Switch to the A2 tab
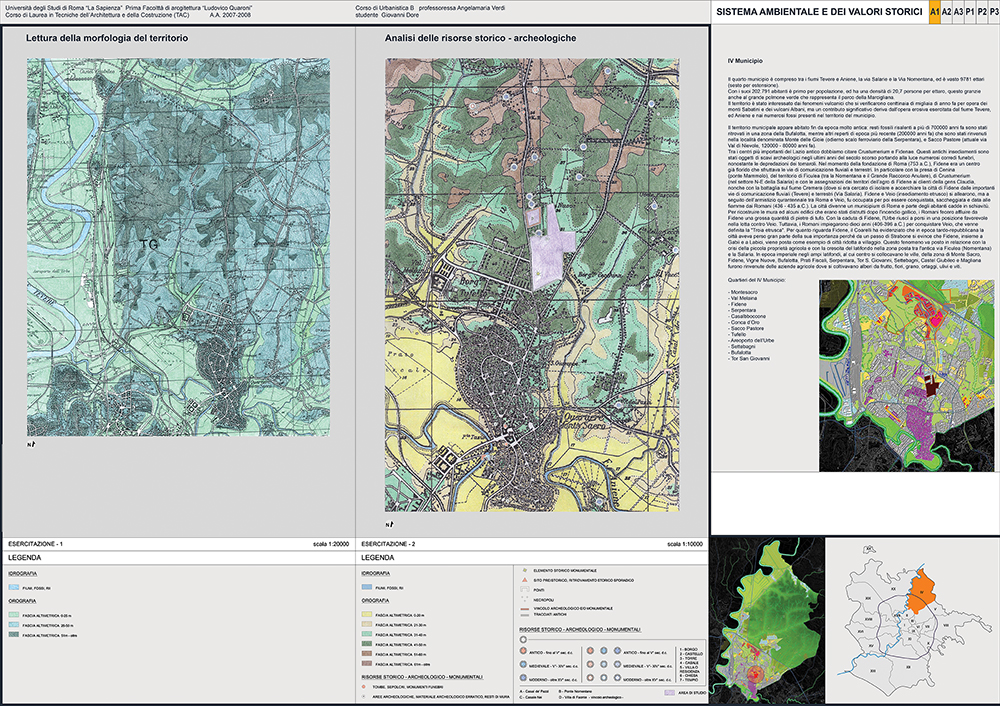Image resolution: width=1000 pixels, height=706 pixels. 945,11
